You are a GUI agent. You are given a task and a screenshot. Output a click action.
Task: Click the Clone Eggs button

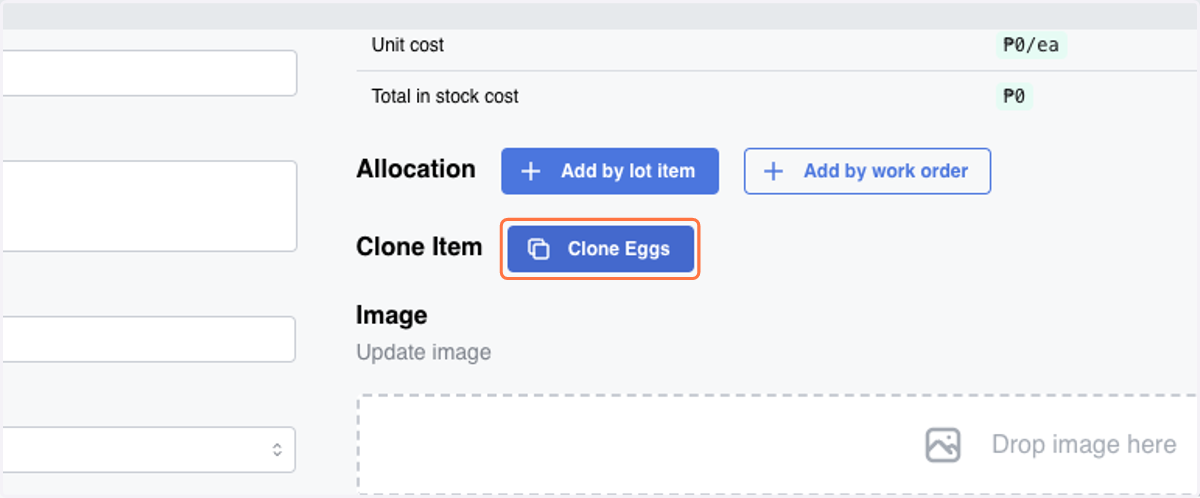600,249
